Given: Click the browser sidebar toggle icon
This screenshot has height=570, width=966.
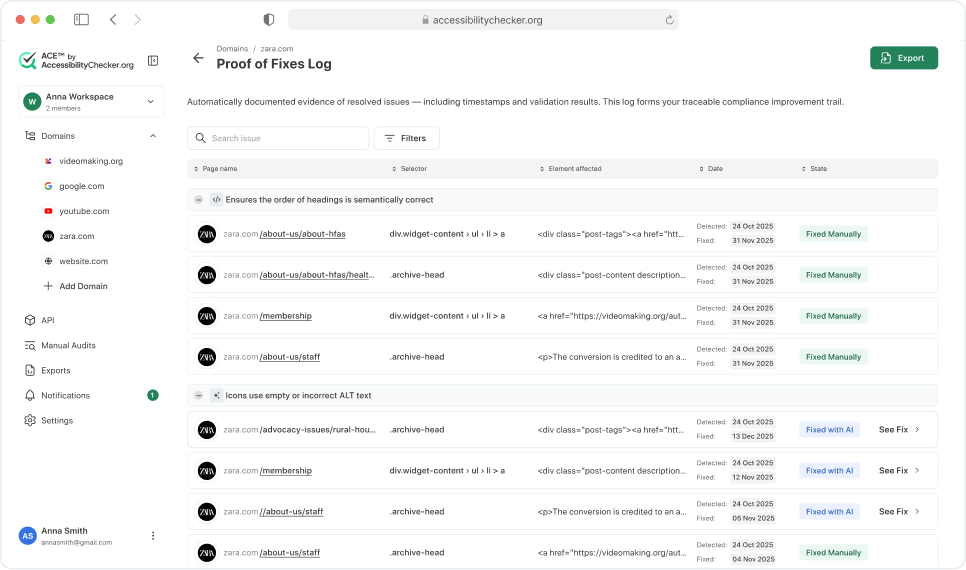Looking at the screenshot, I should tap(81, 20).
